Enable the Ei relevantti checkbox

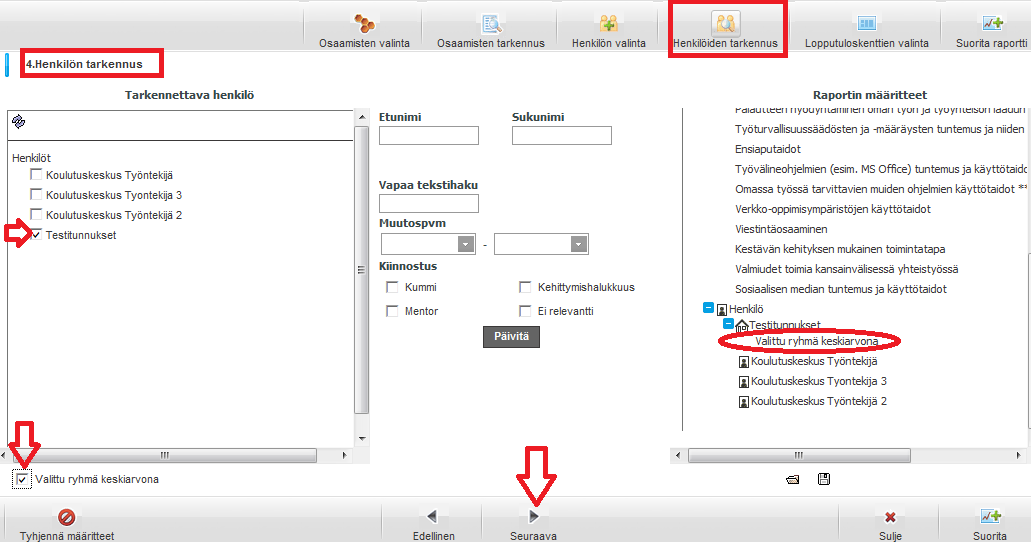[525, 311]
